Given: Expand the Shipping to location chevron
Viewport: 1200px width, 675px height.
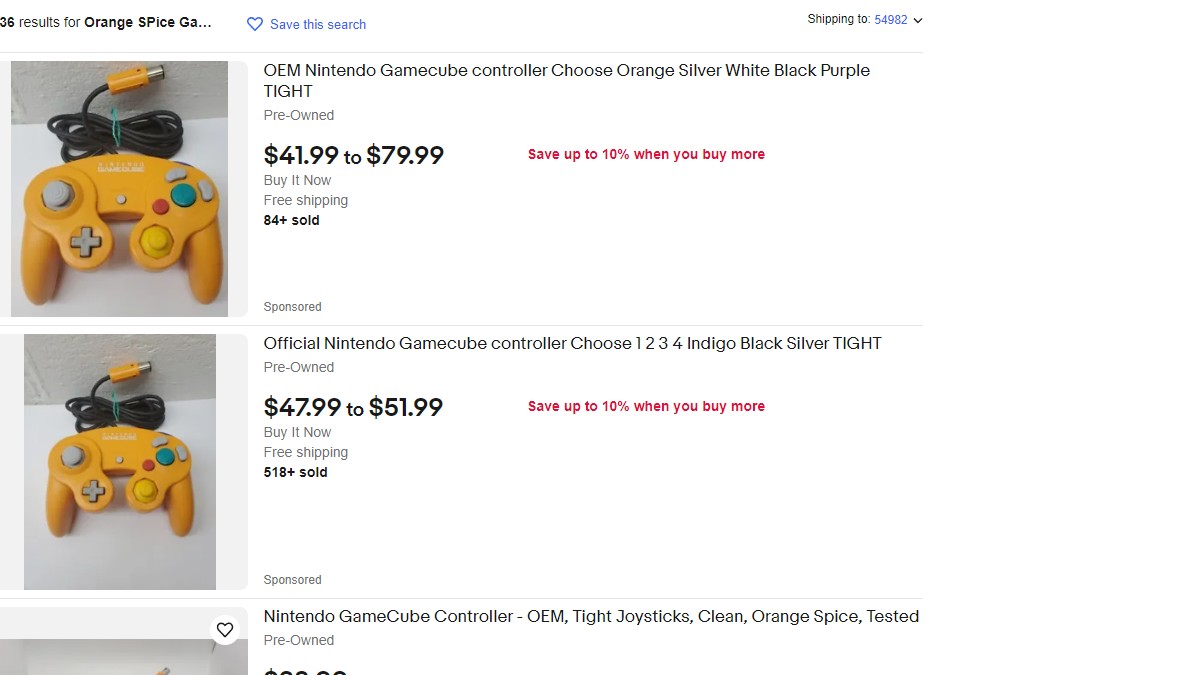Looking at the screenshot, I should pyautogui.click(x=918, y=20).
